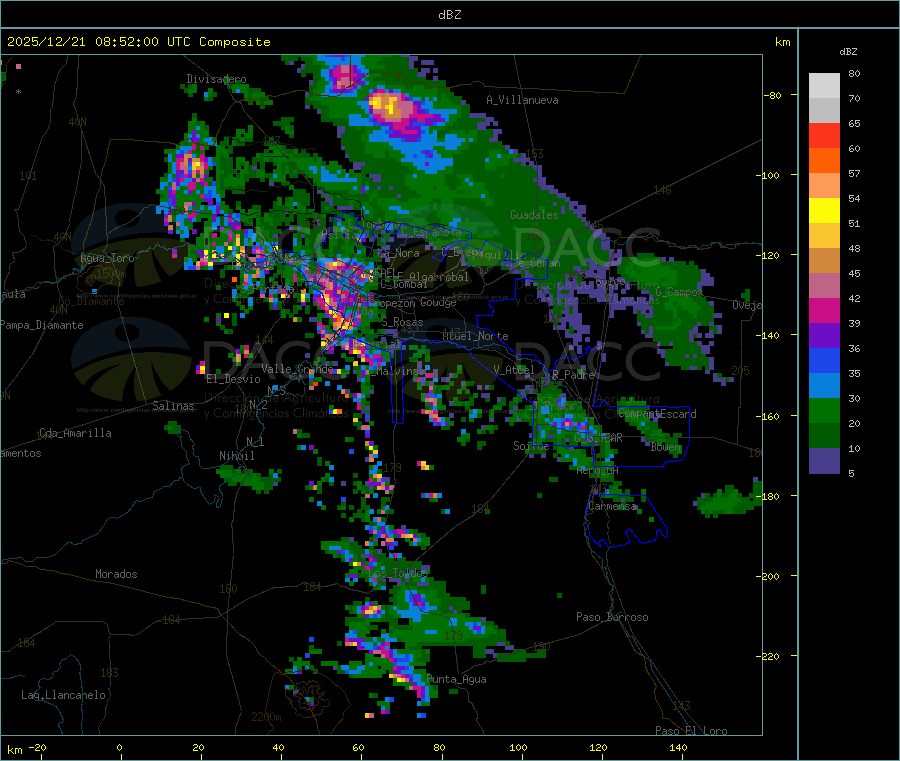Click the Divisadero map label
The width and height of the screenshot is (900, 761).
tap(216, 79)
